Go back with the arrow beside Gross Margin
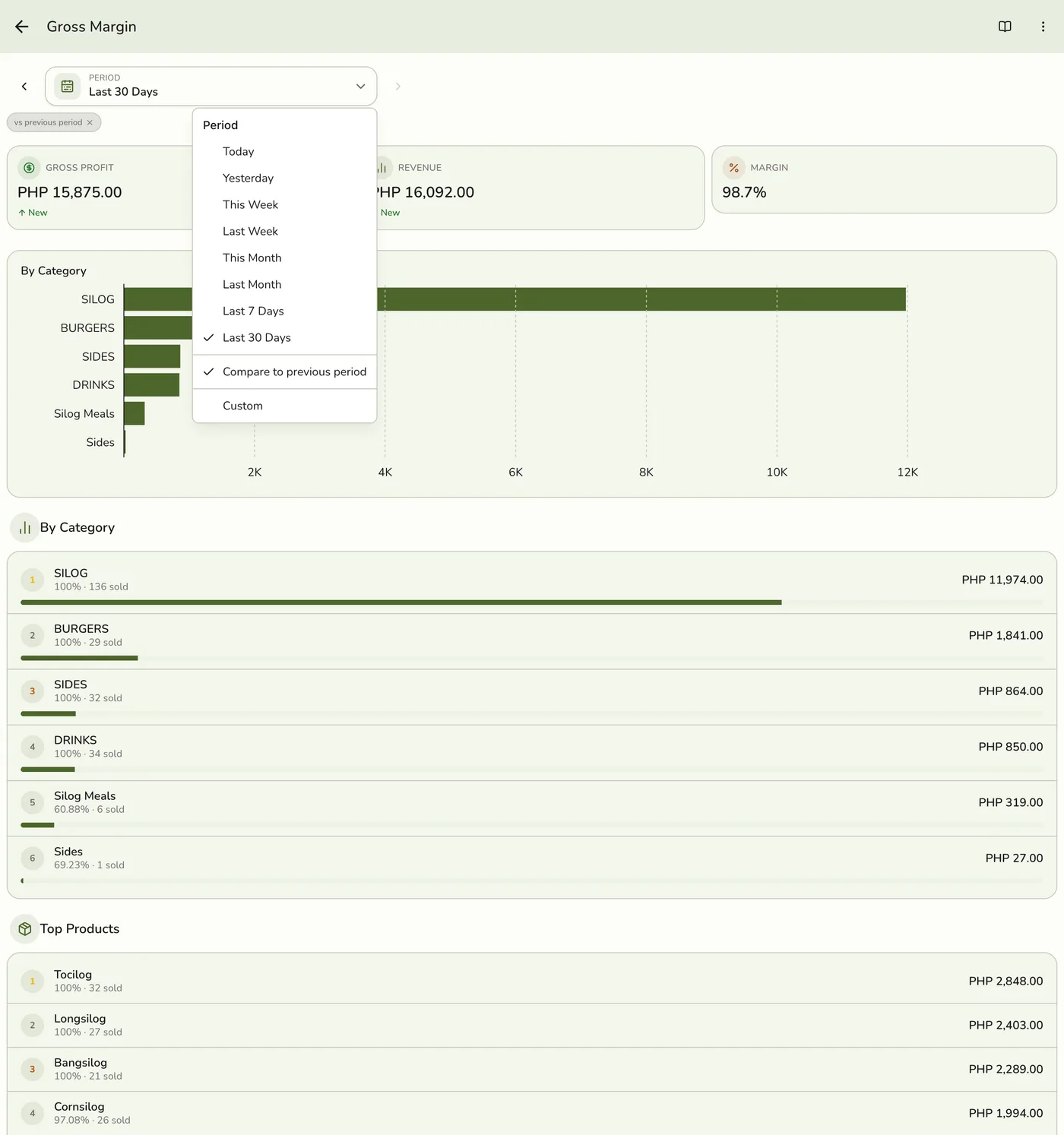Screen dimensions: 1064x1135 point(22,27)
